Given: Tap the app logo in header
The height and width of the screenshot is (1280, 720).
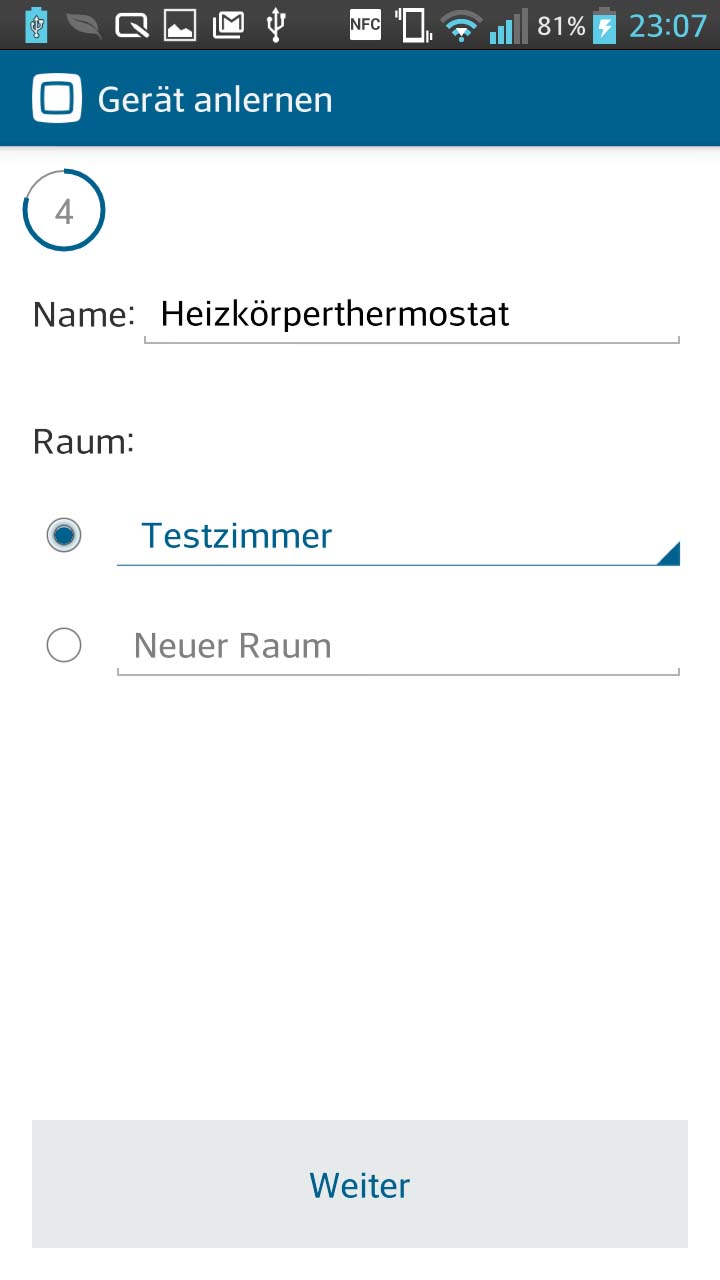Looking at the screenshot, I should [56, 99].
